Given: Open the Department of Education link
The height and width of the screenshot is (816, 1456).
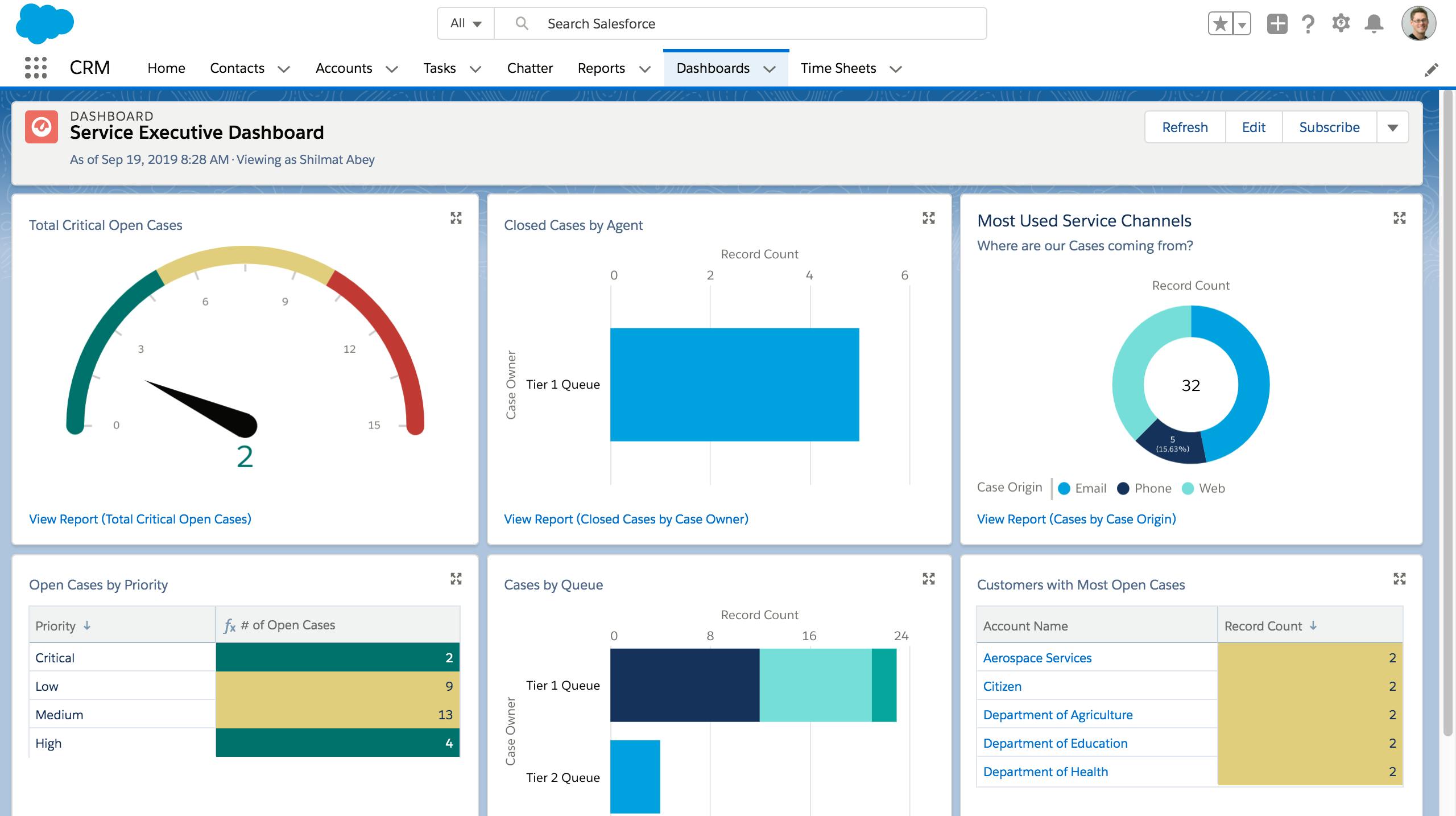Looking at the screenshot, I should (x=1055, y=743).
